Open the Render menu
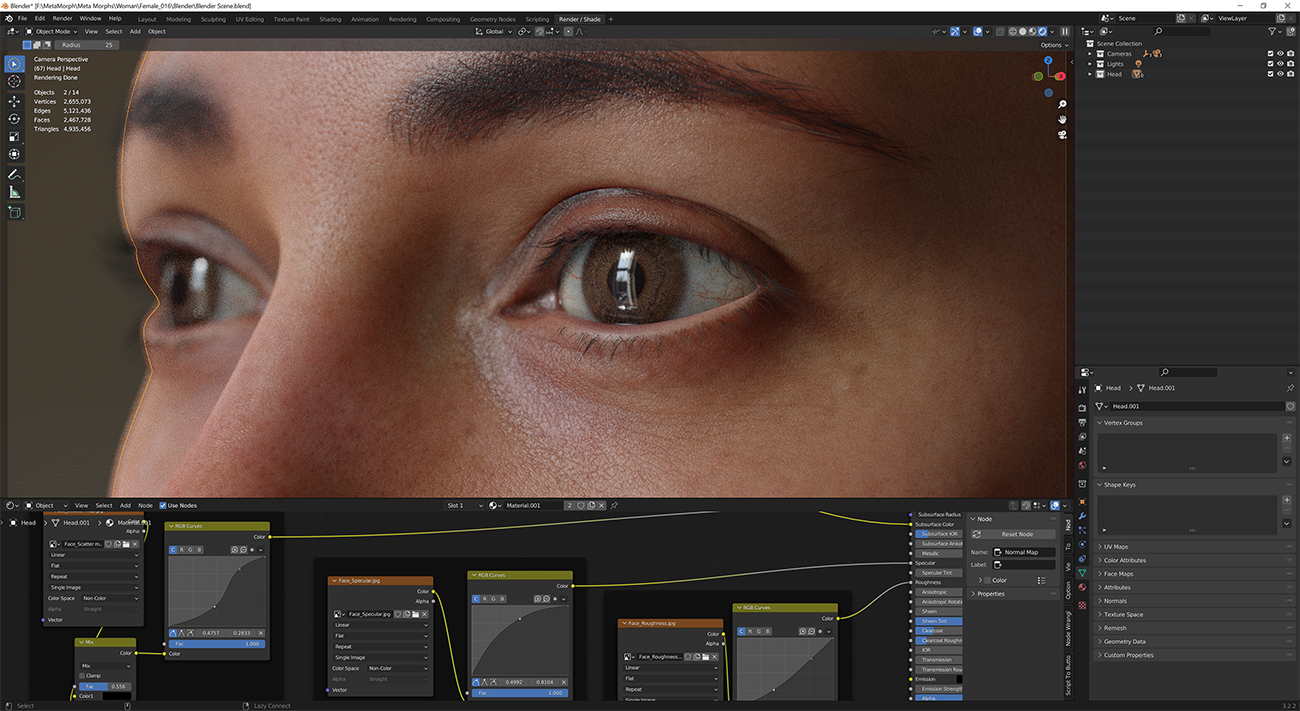Image resolution: width=1300 pixels, height=711 pixels. (62, 18)
